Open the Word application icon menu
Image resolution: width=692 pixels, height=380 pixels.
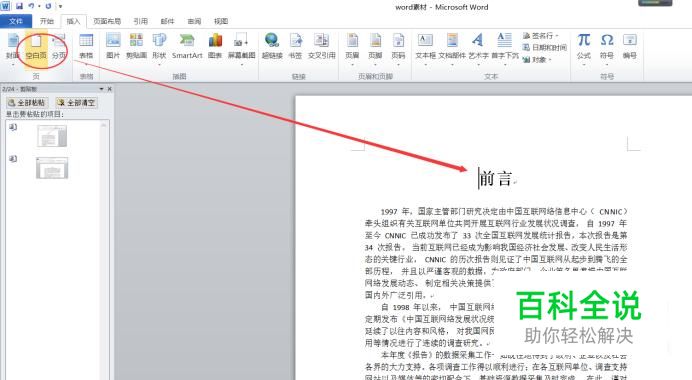coord(5,6)
